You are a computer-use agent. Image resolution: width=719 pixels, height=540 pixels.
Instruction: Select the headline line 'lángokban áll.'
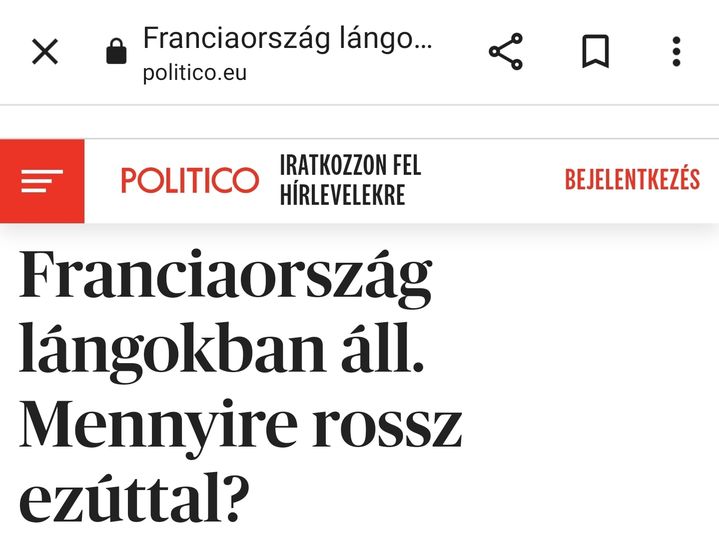[x=216, y=352]
